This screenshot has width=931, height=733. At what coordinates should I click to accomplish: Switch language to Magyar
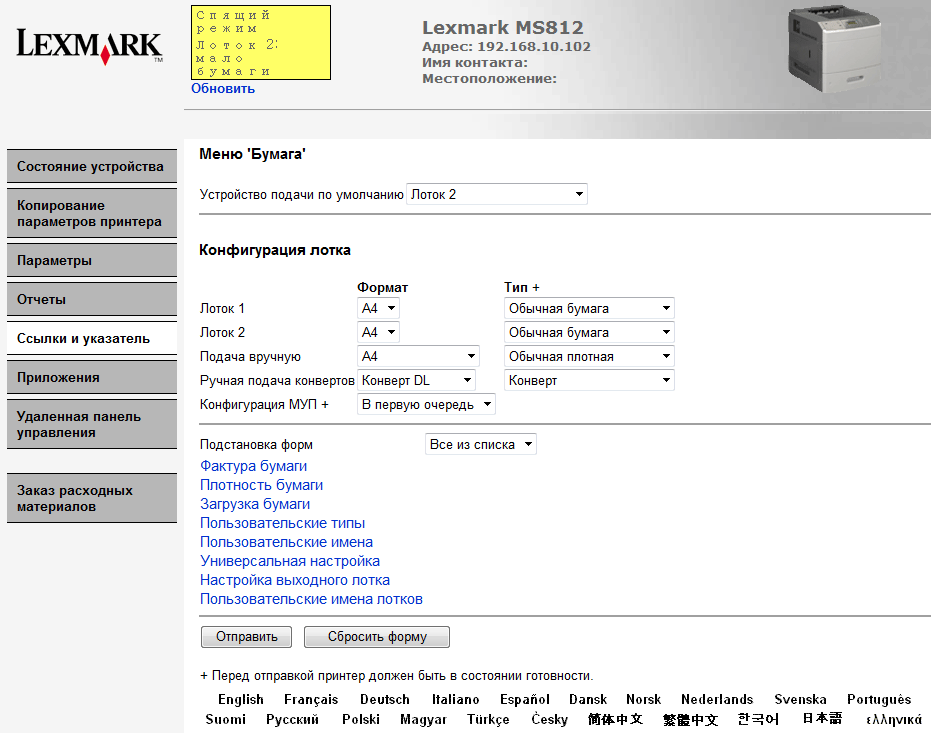(423, 719)
